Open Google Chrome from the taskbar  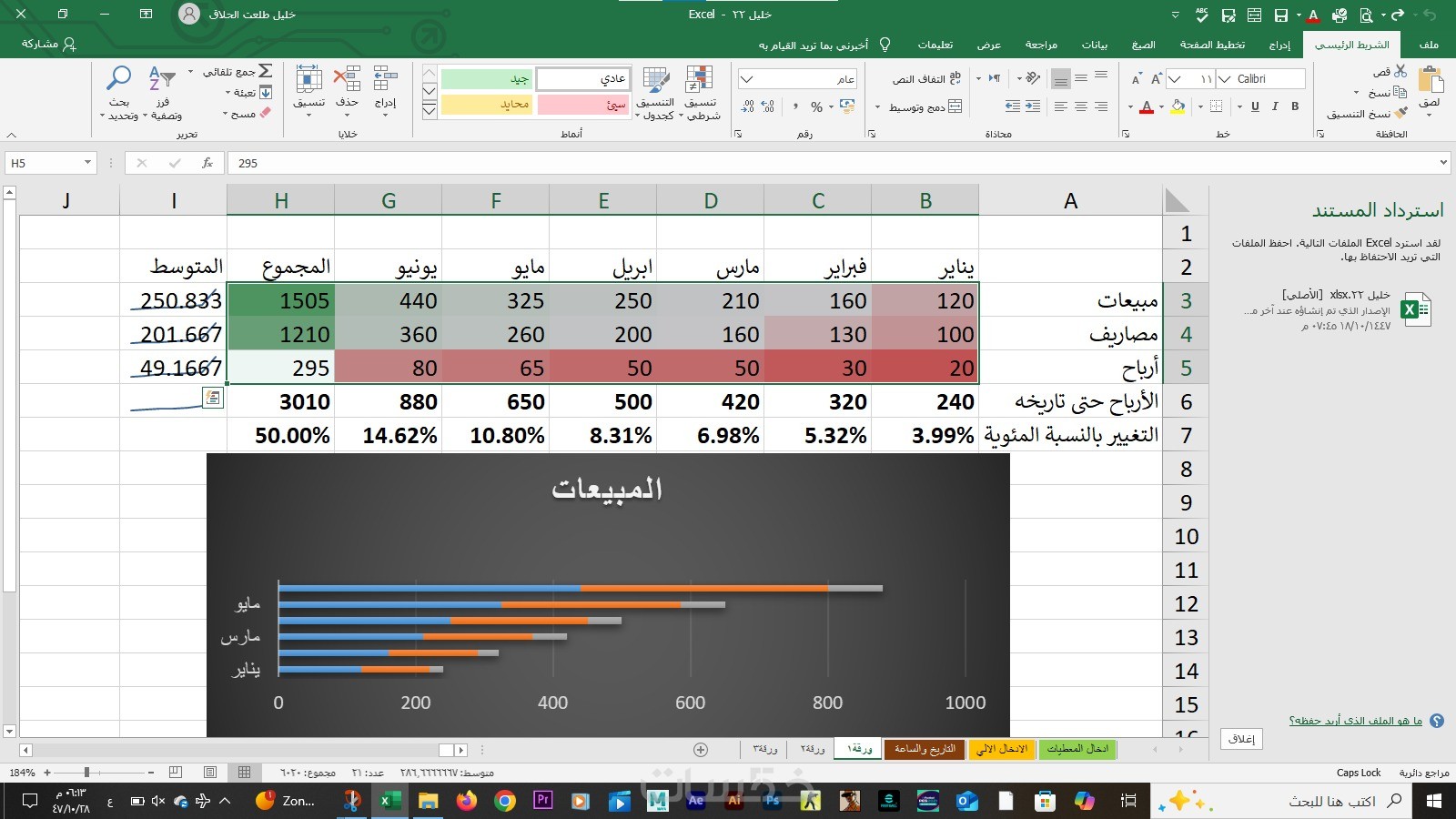click(505, 801)
